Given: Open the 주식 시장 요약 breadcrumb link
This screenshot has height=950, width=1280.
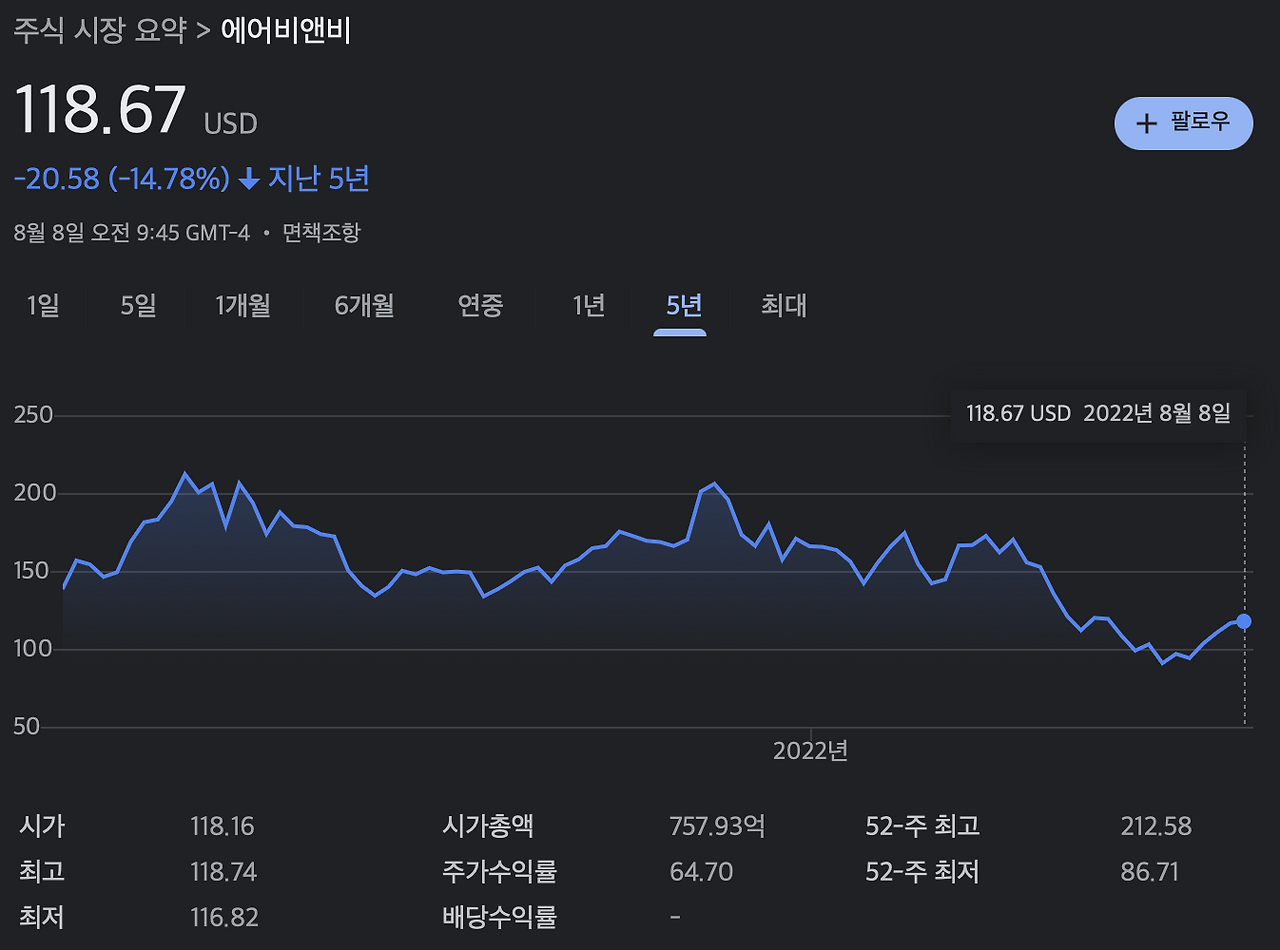Looking at the screenshot, I should [x=100, y=29].
